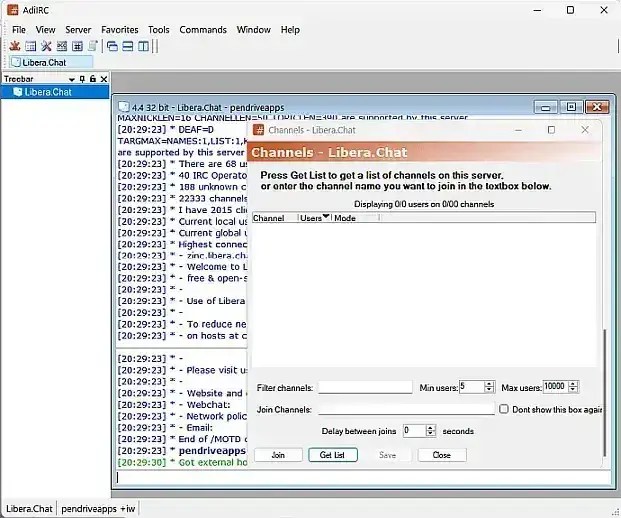This screenshot has width=621, height=518.
Task: Open the Server menu
Action: tap(78, 30)
